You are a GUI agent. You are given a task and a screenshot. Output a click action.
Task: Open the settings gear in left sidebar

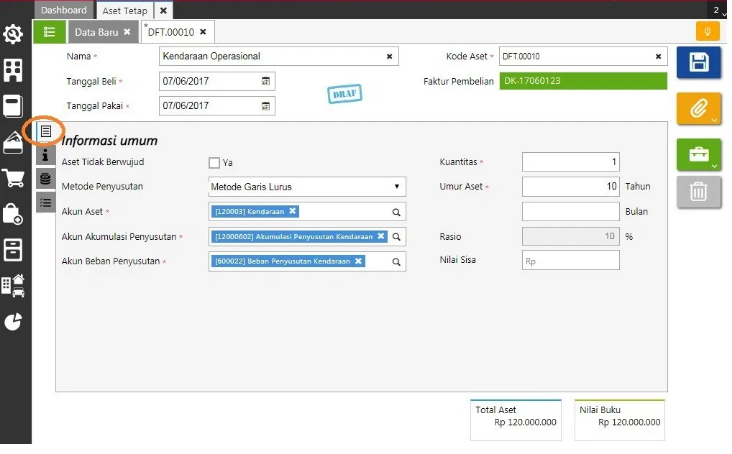click(13, 35)
